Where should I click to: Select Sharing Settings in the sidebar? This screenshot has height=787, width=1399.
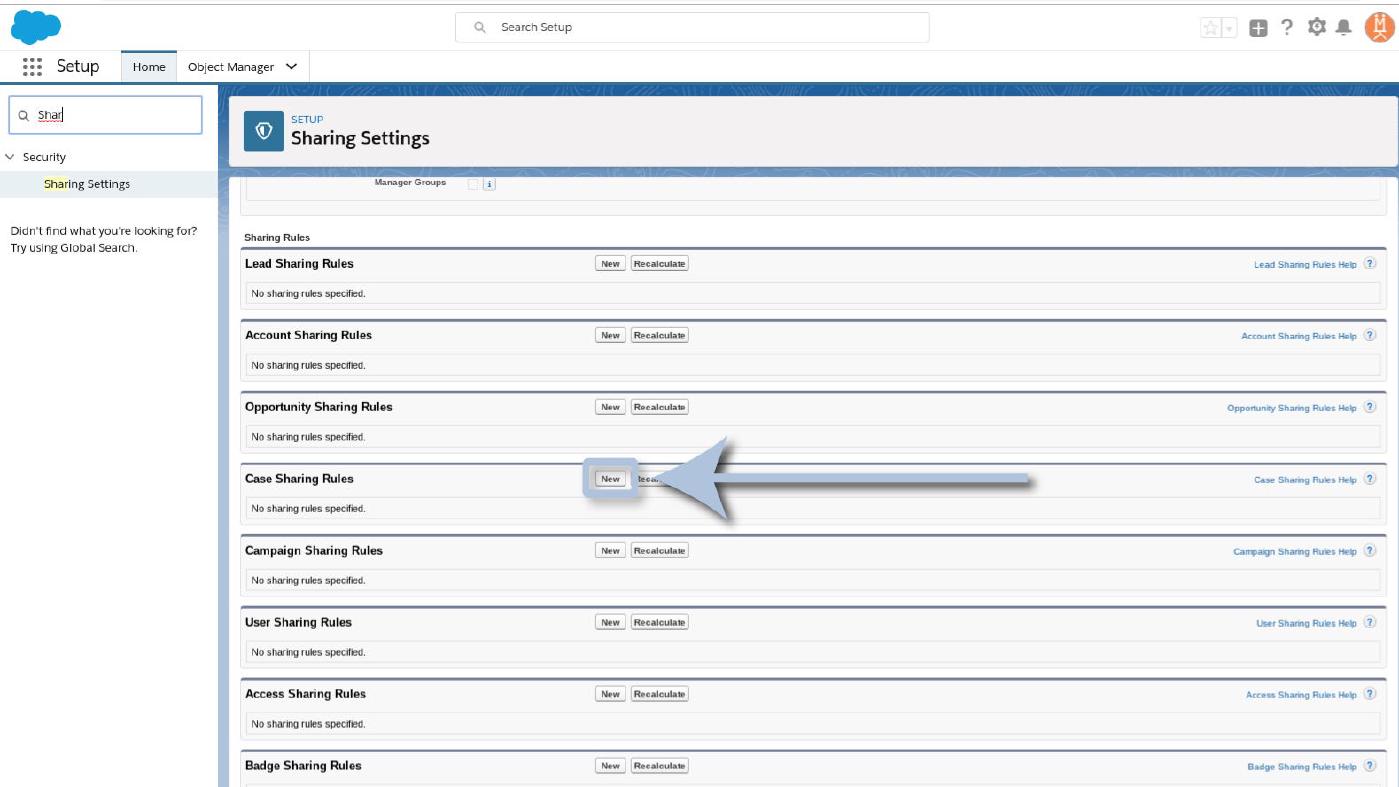tap(87, 184)
